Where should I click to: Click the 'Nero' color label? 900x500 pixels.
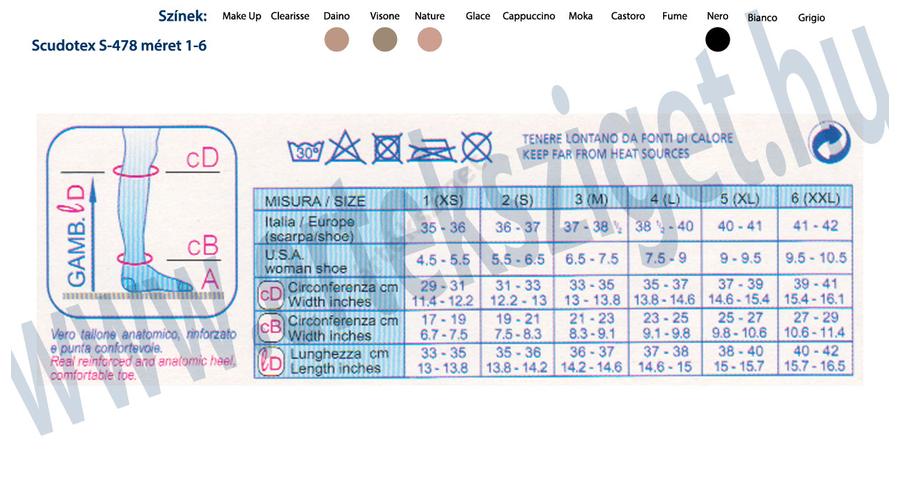tap(717, 16)
